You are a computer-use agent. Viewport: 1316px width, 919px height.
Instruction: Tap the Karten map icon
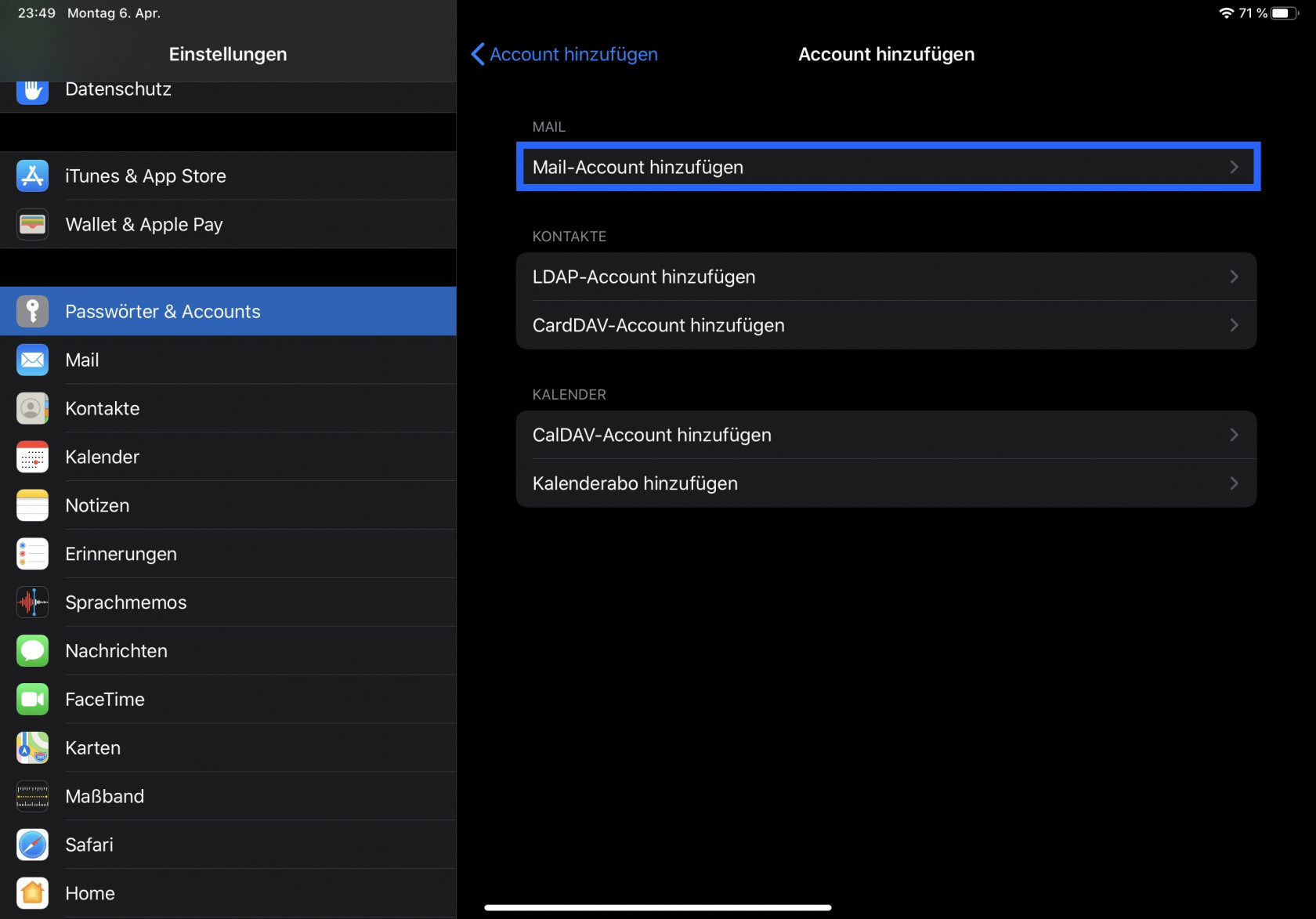[32, 748]
